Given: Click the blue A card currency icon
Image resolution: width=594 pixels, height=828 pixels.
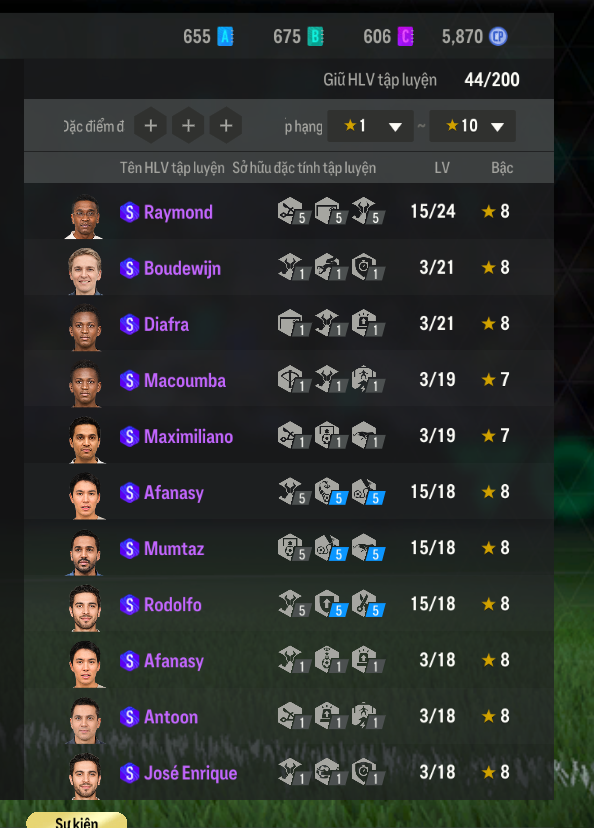Looking at the screenshot, I should (225, 36).
